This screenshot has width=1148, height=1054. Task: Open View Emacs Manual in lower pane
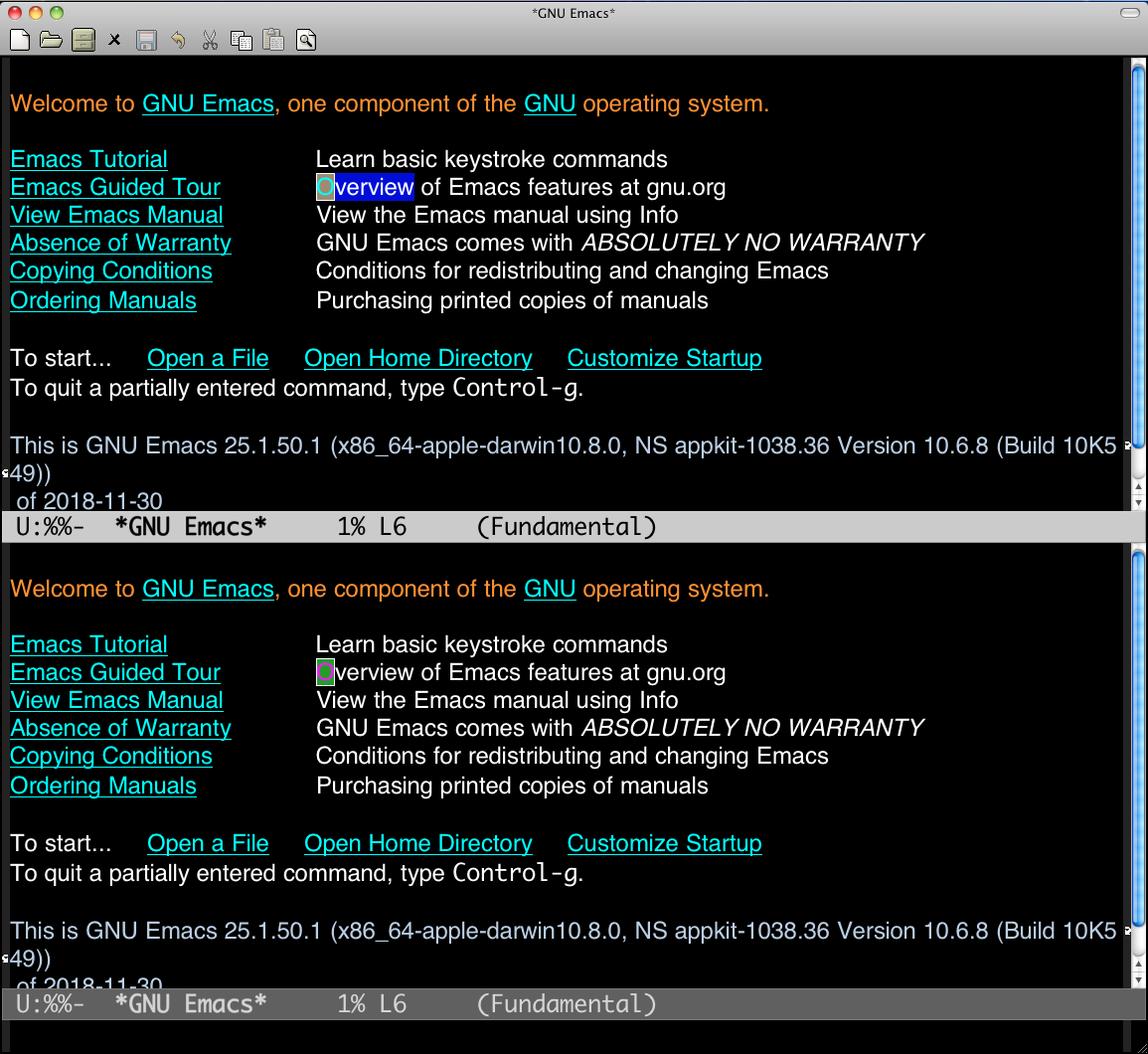click(116, 701)
